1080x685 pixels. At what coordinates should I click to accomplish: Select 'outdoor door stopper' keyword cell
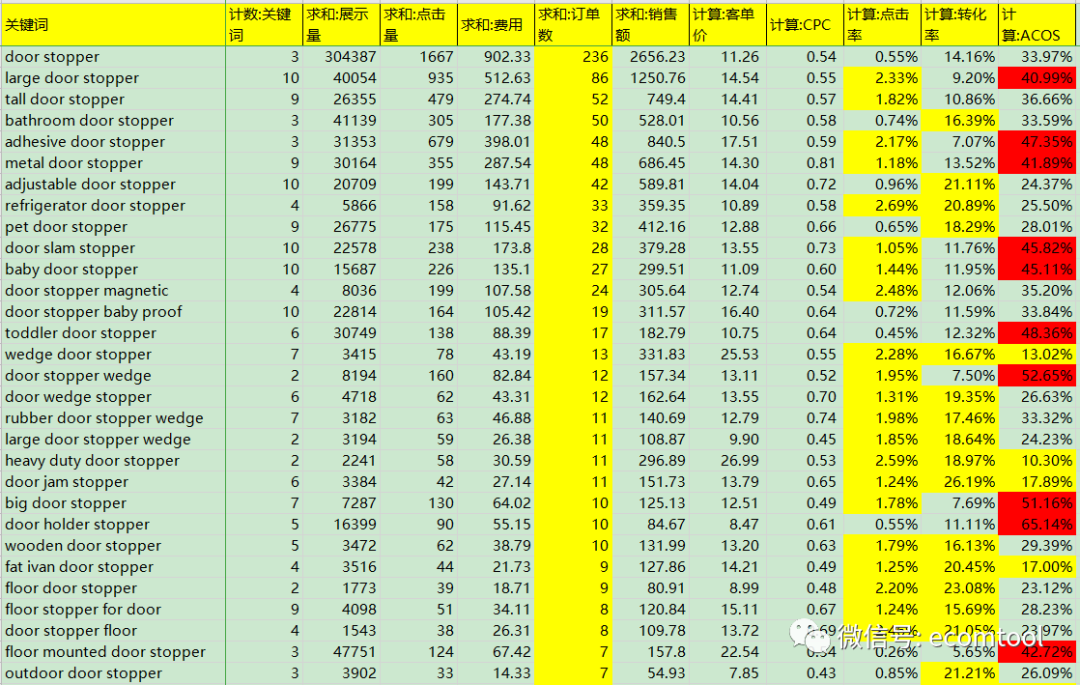pos(113,673)
